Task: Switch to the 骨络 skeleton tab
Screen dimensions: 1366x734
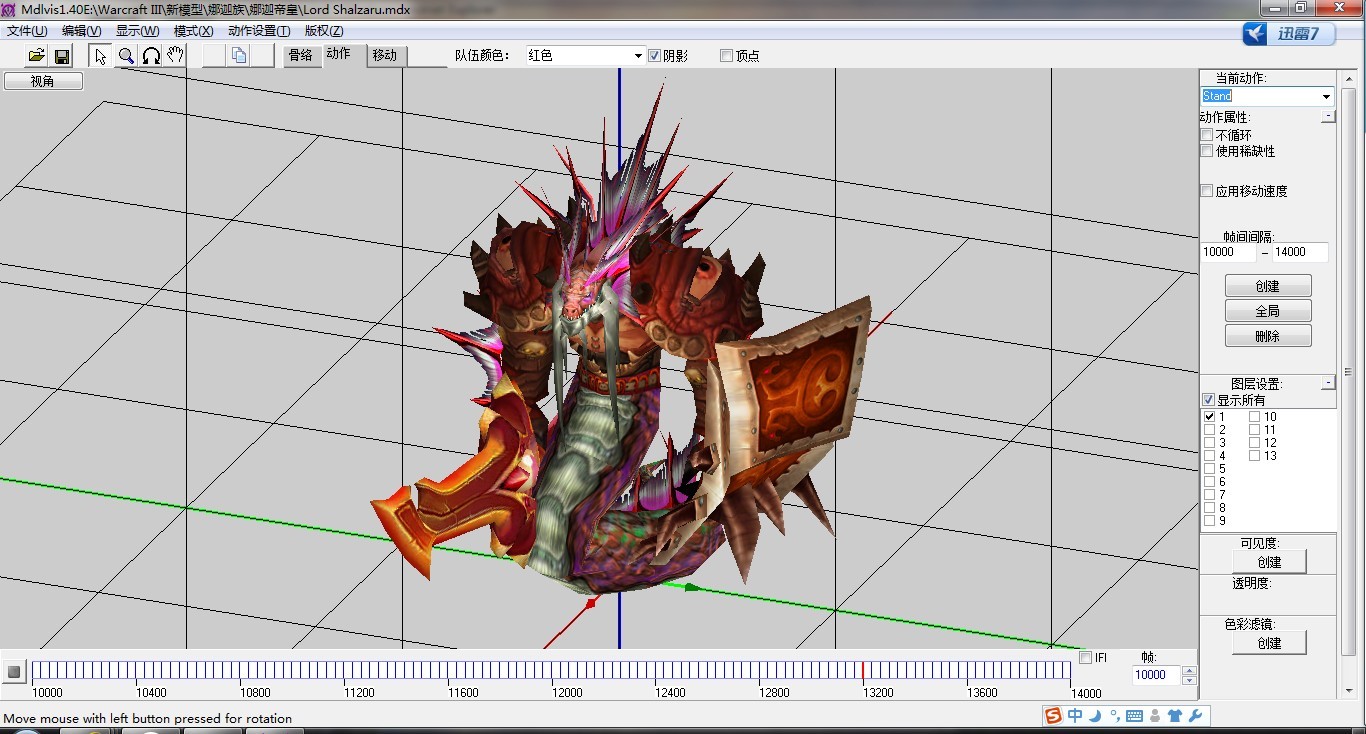Action: (x=301, y=56)
